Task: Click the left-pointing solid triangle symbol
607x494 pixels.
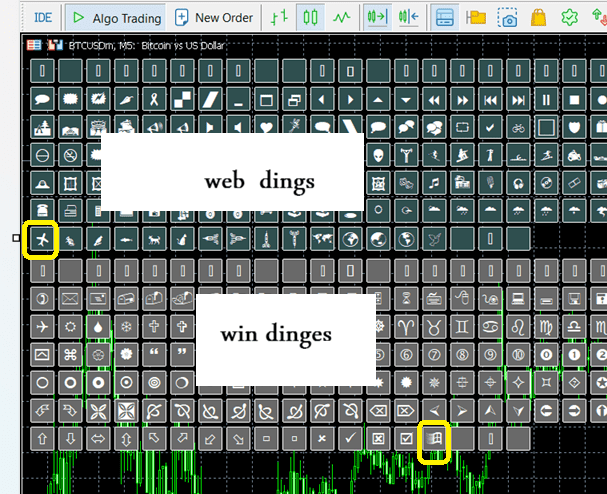Action: point(322,99)
